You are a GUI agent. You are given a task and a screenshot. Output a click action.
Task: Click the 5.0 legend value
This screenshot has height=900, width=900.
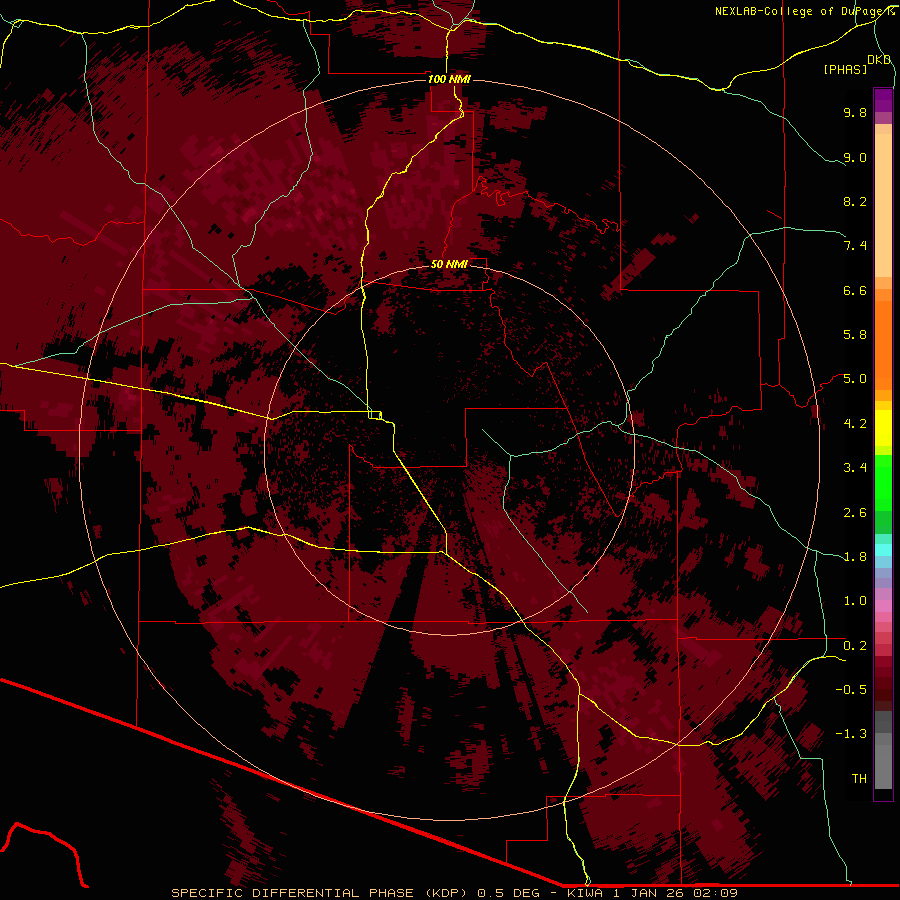(855, 379)
